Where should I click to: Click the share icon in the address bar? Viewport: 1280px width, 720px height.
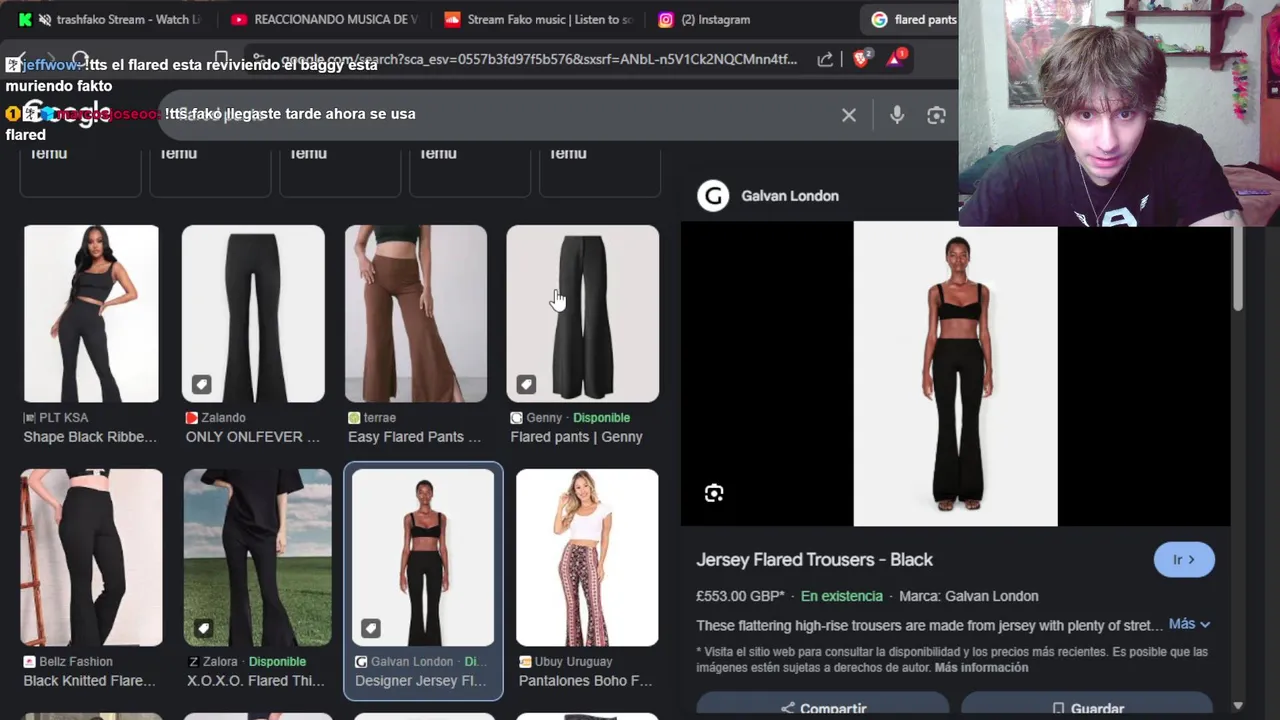825,59
